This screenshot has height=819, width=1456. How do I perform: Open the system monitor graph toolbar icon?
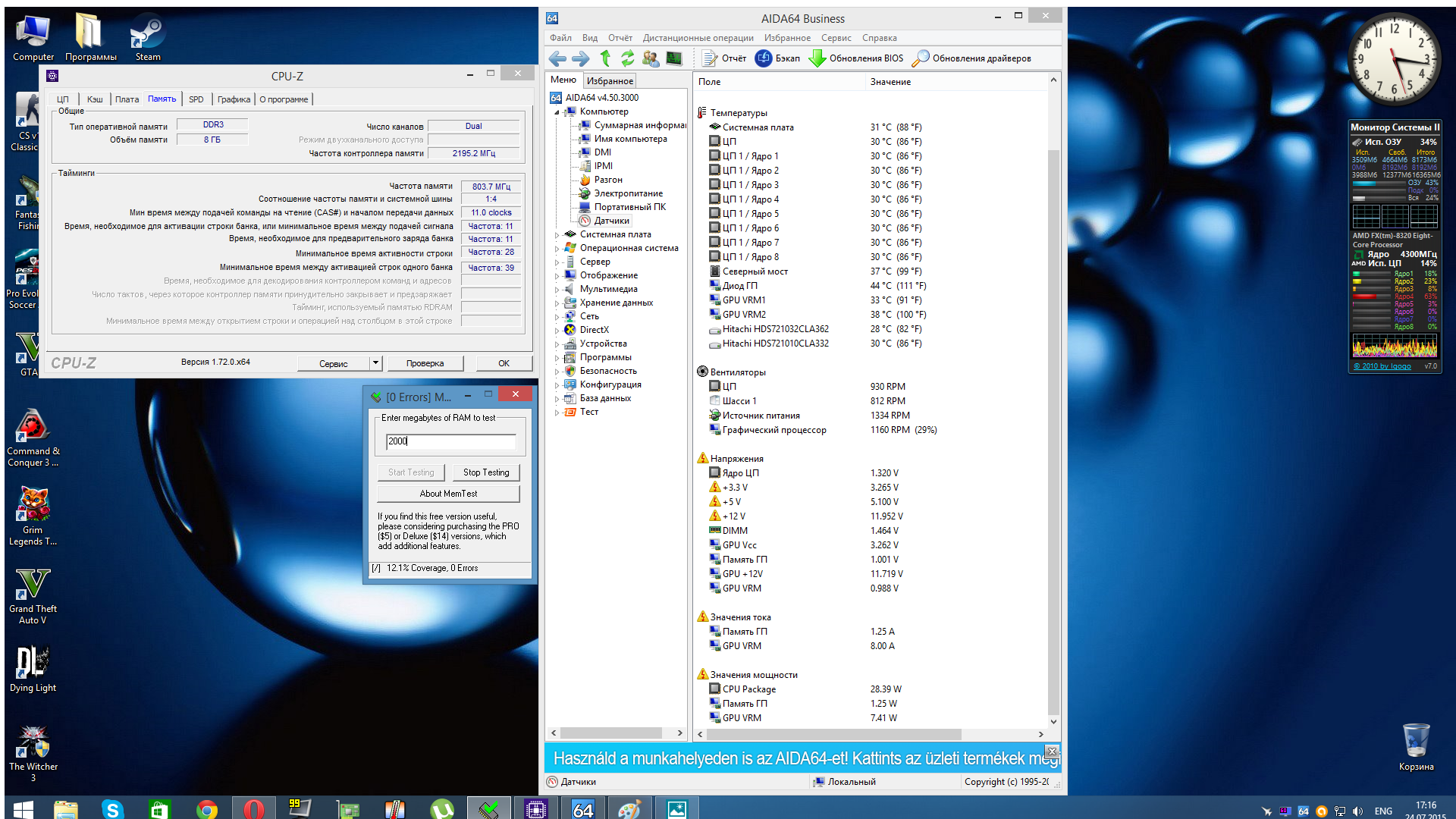pyautogui.click(x=673, y=58)
